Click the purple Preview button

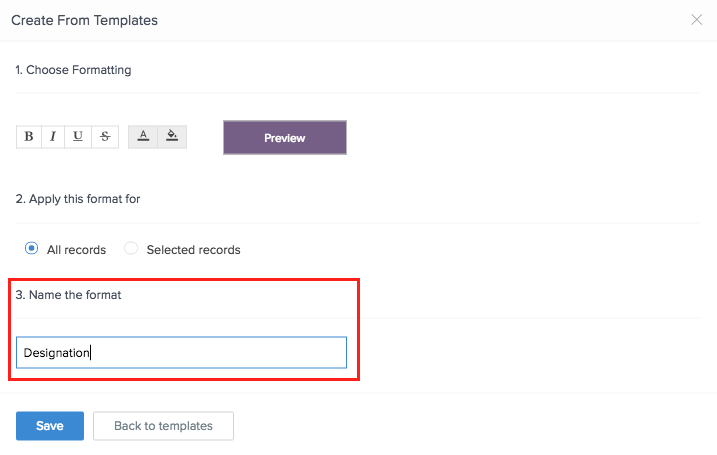pos(285,138)
